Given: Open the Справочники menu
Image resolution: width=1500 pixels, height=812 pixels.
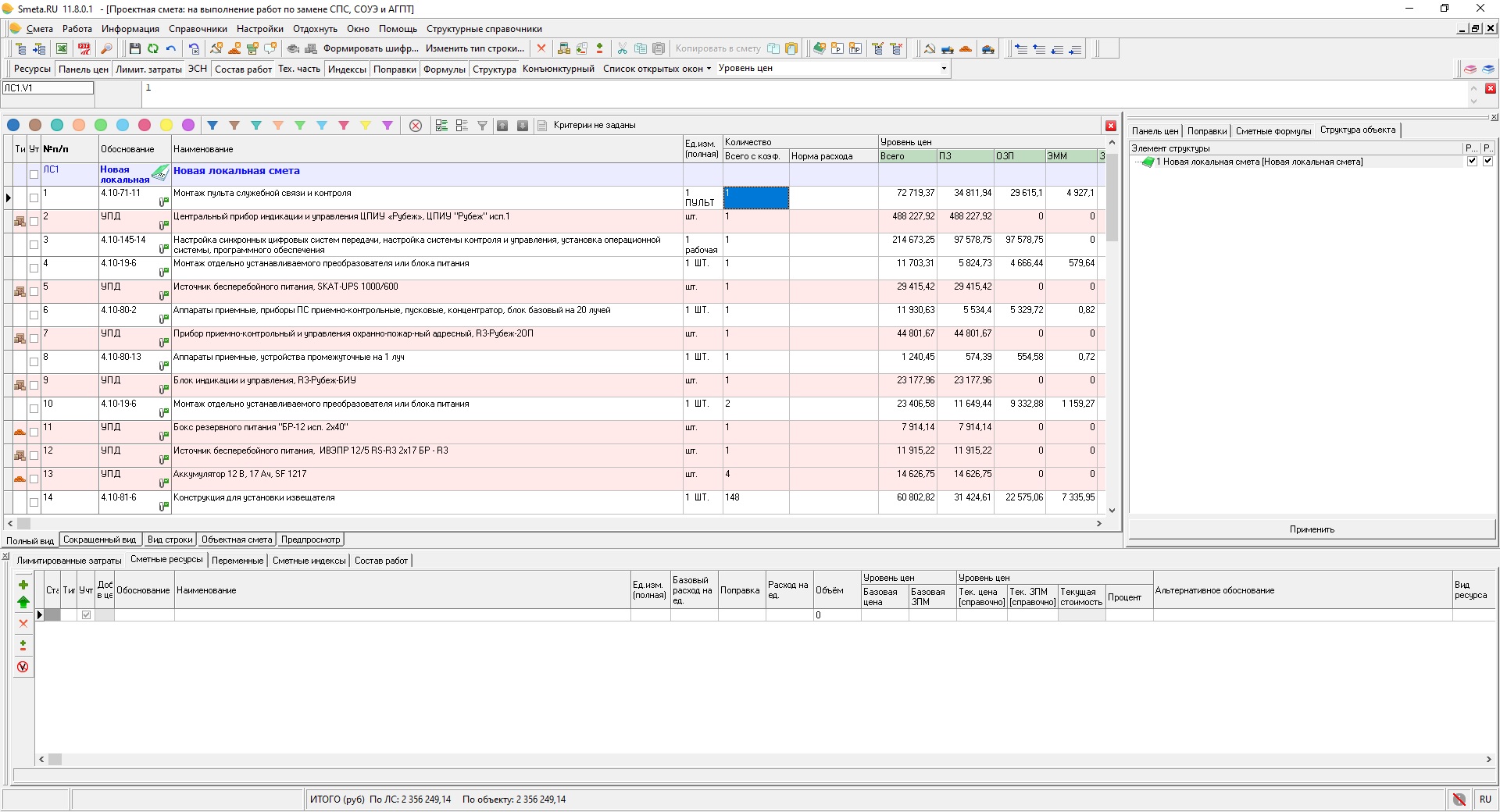Looking at the screenshot, I should coord(198,29).
